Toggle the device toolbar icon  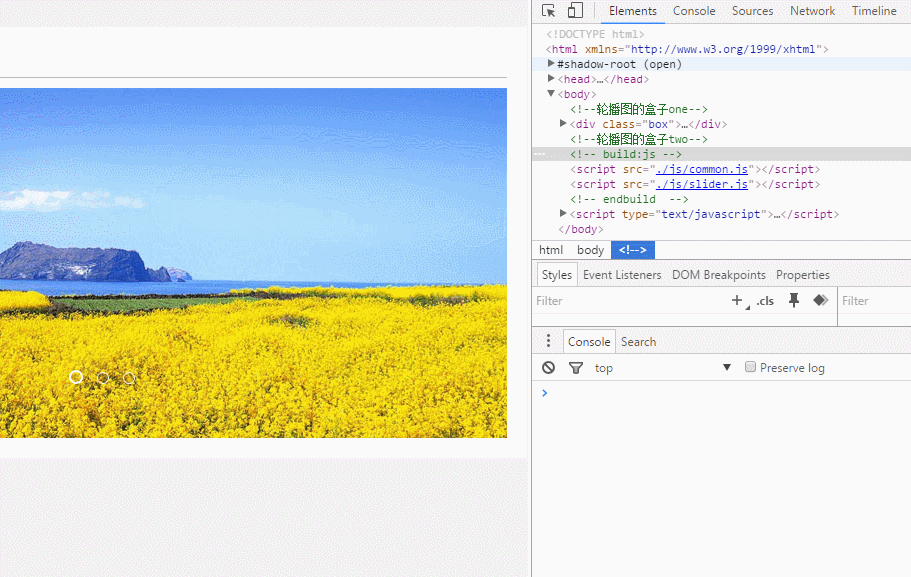pyautogui.click(x=575, y=10)
